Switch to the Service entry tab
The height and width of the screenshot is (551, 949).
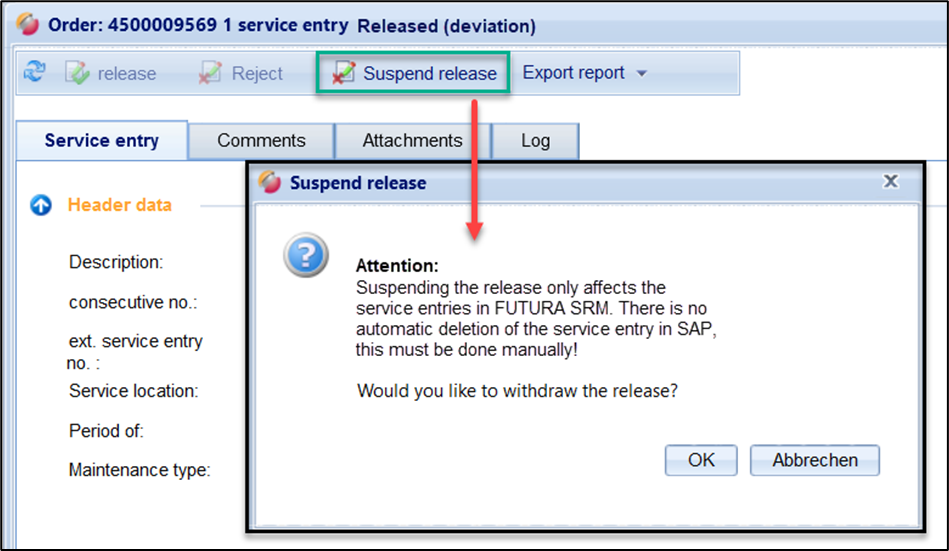tap(101, 141)
